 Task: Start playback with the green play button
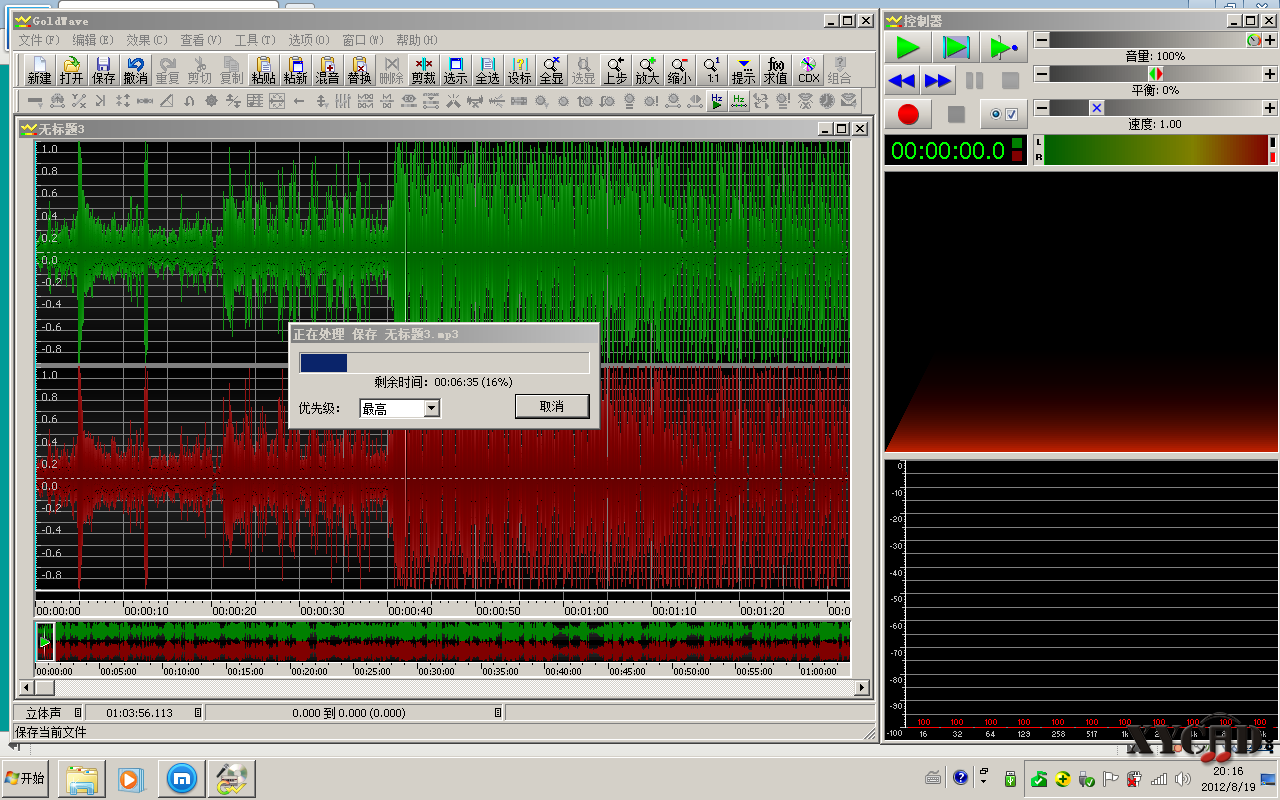[908, 47]
